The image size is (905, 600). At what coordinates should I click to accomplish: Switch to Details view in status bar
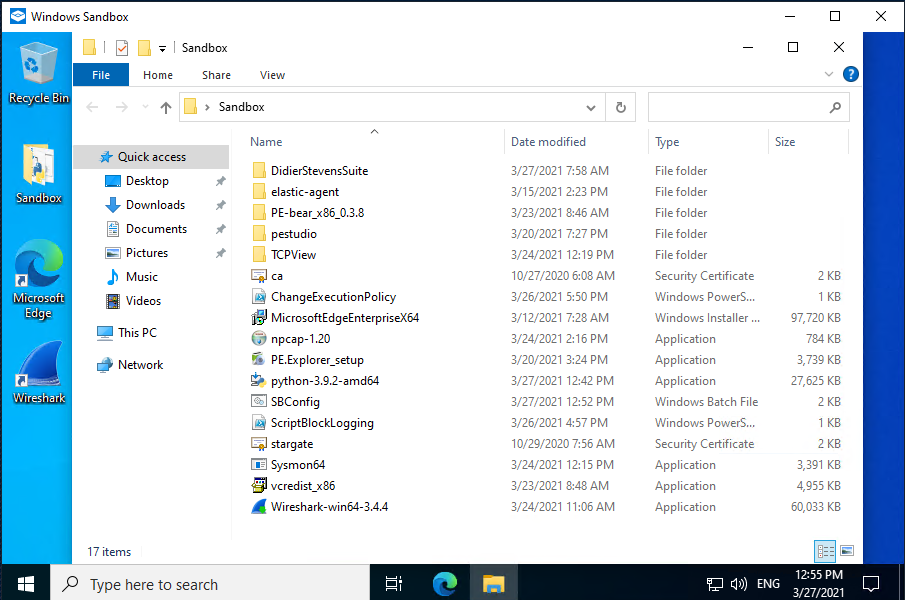tap(825, 551)
